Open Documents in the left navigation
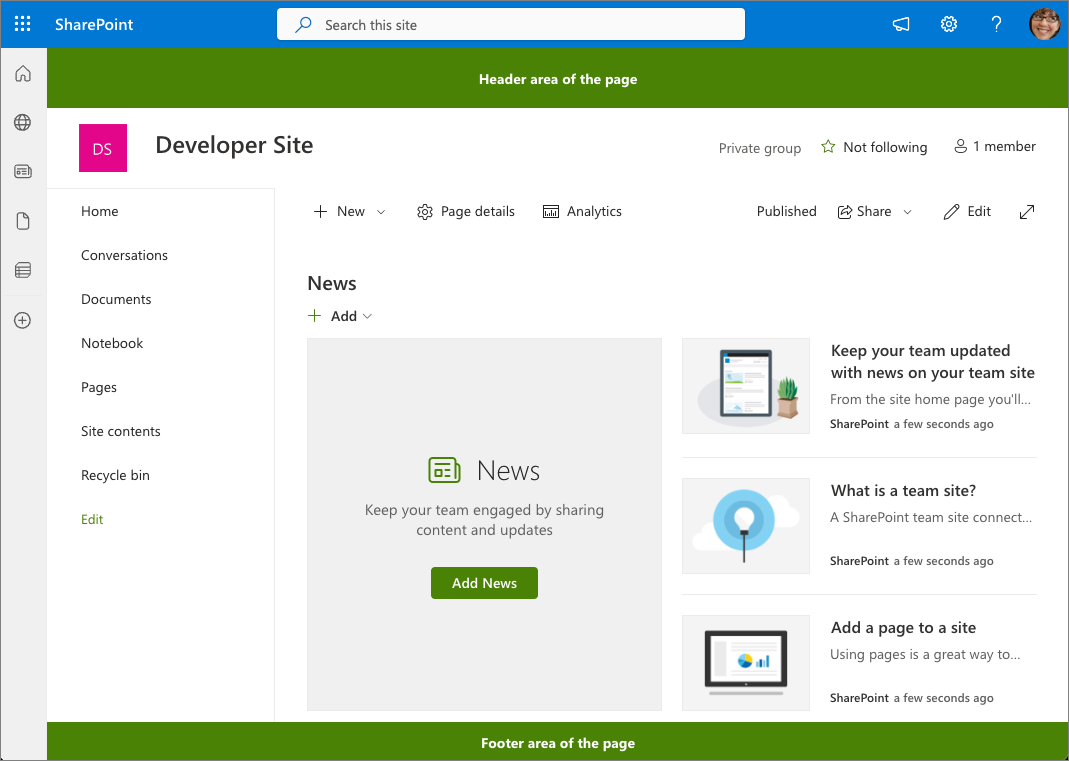This screenshot has width=1069, height=761. click(116, 299)
